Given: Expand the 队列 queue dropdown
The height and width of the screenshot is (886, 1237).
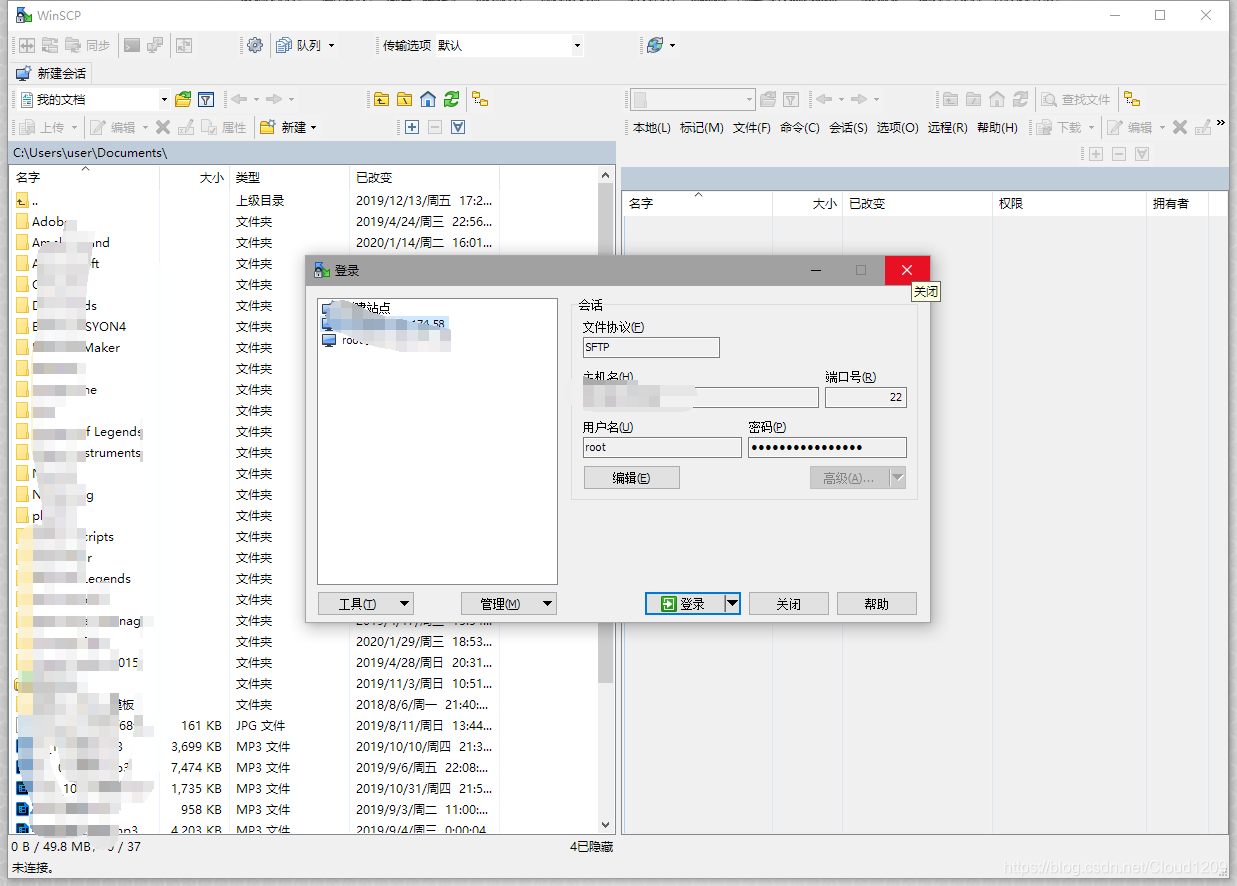Looking at the screenshot, I should [331, 45].
